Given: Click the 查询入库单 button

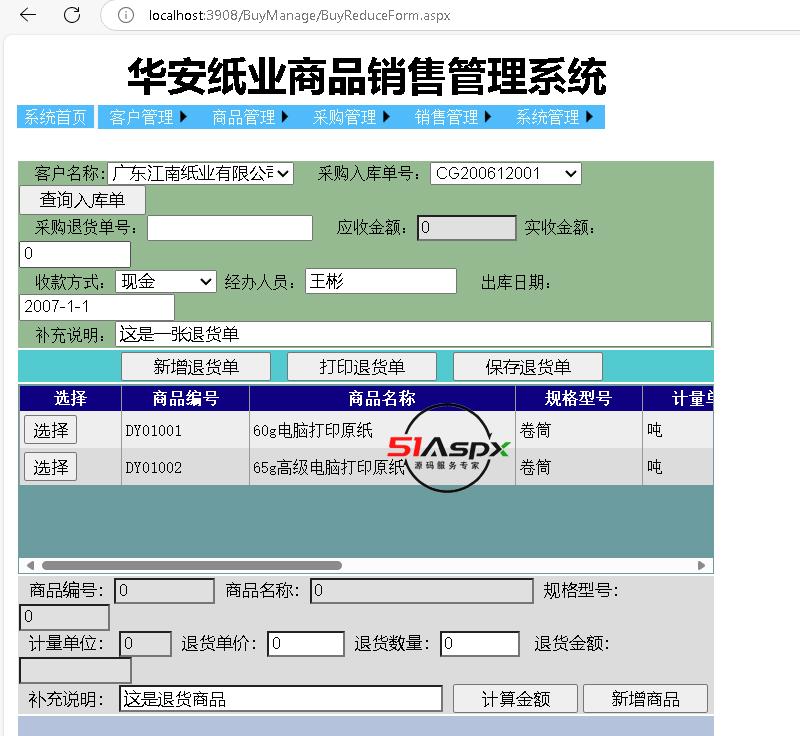Looking at the screenshot, I should 82,200.
